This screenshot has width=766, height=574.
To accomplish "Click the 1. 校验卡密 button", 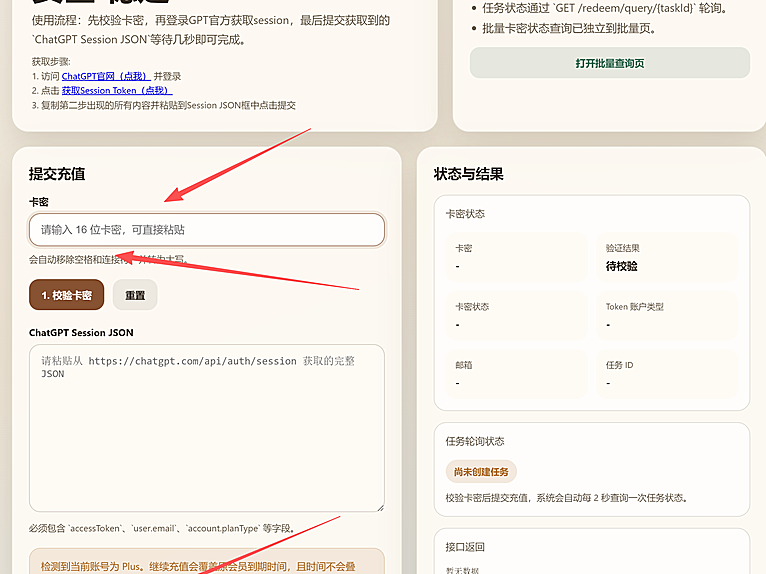I will (66, 295).
